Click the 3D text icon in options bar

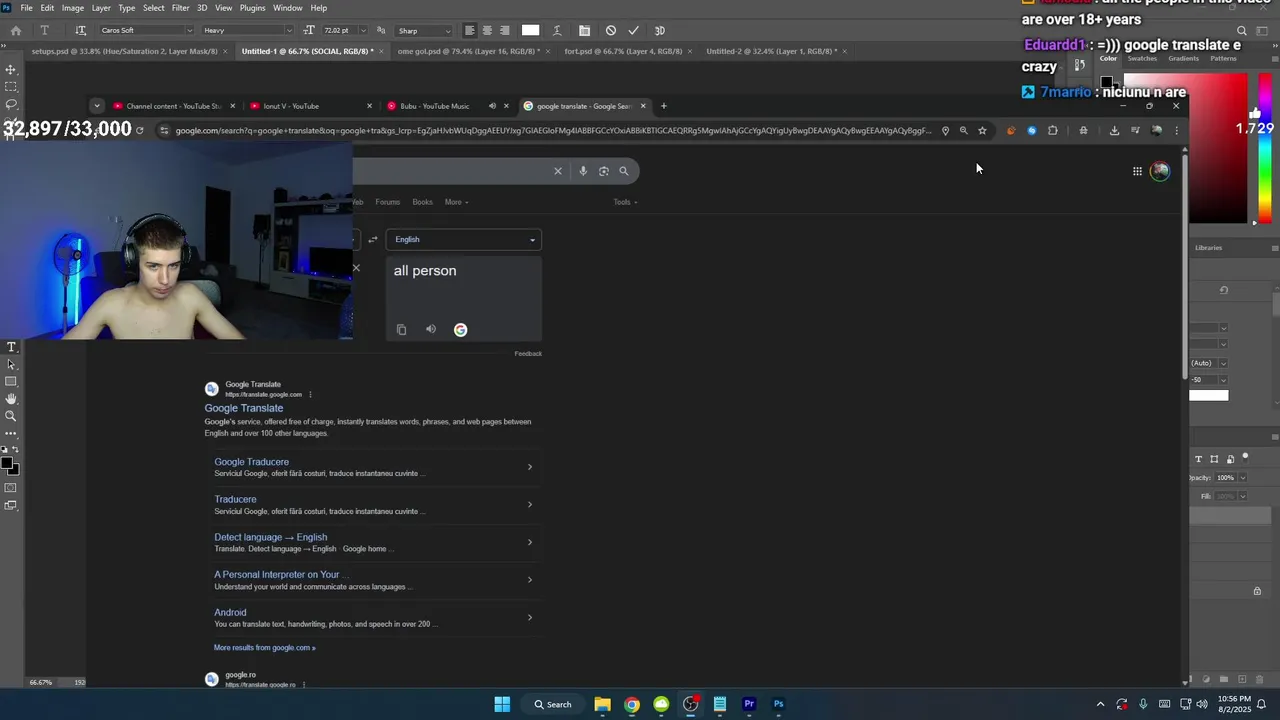tap(659, 30)
